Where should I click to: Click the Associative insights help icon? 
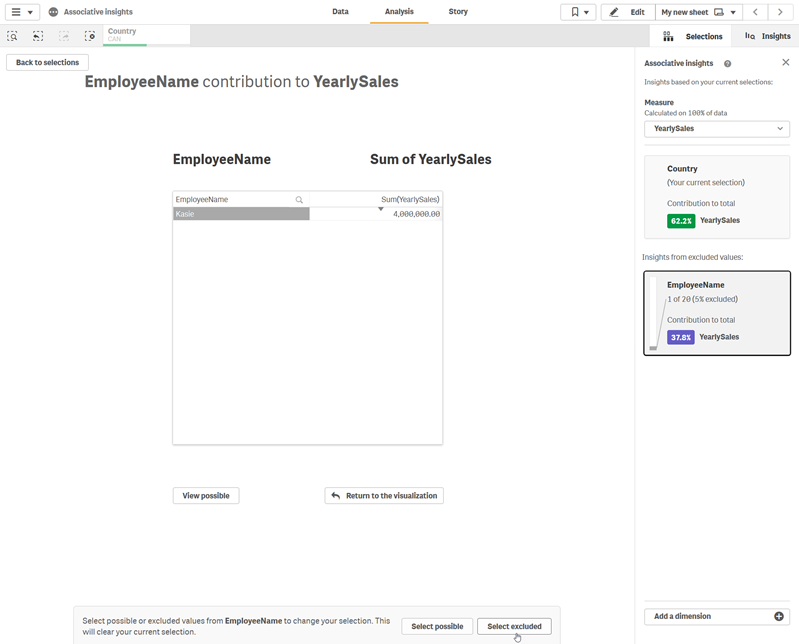[727, 64]
